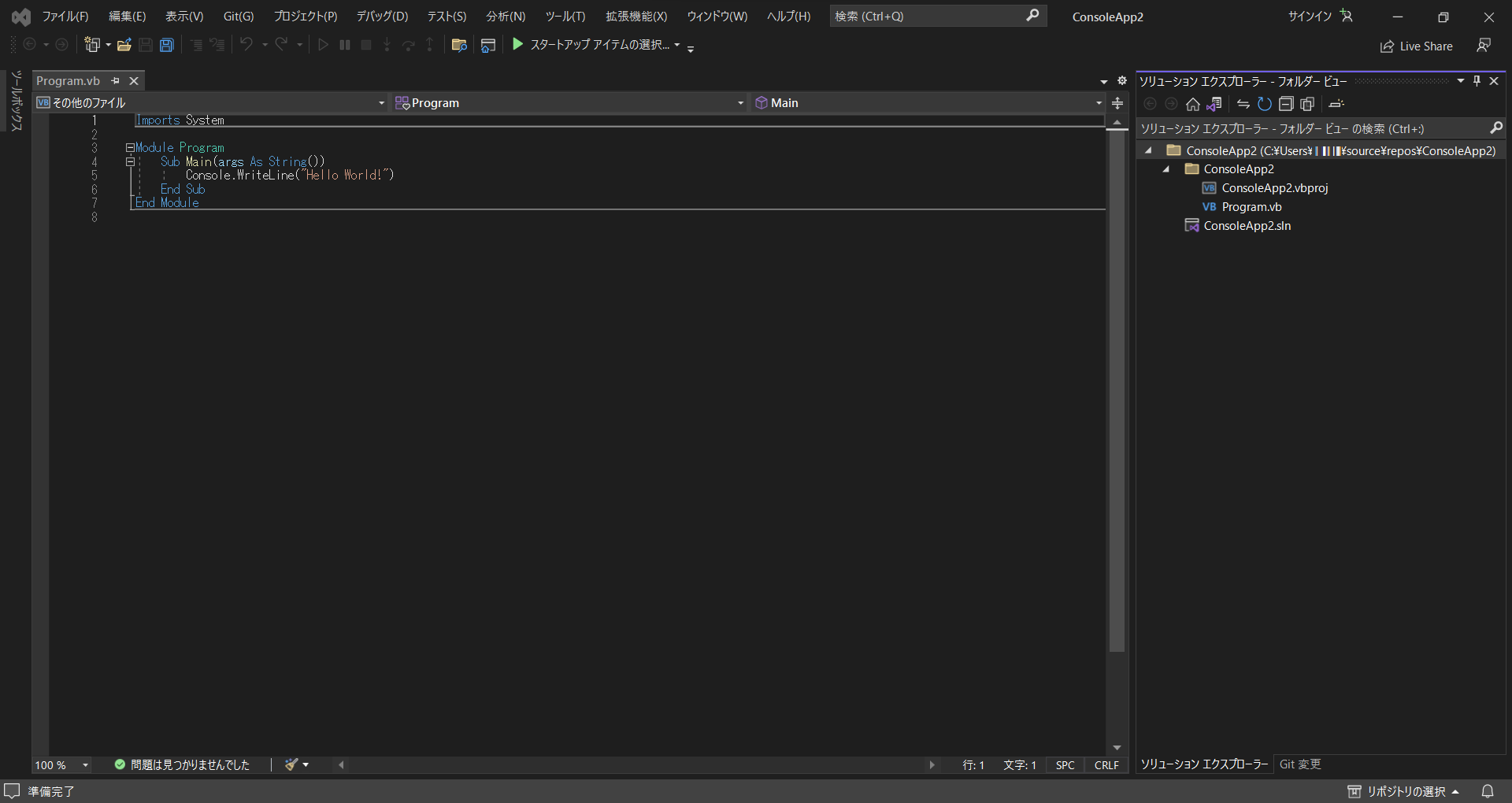Click the Open Folder toolbar icon
This screenshot has height=803, width=1512.
pyautogui.click(x=124, y=45)
